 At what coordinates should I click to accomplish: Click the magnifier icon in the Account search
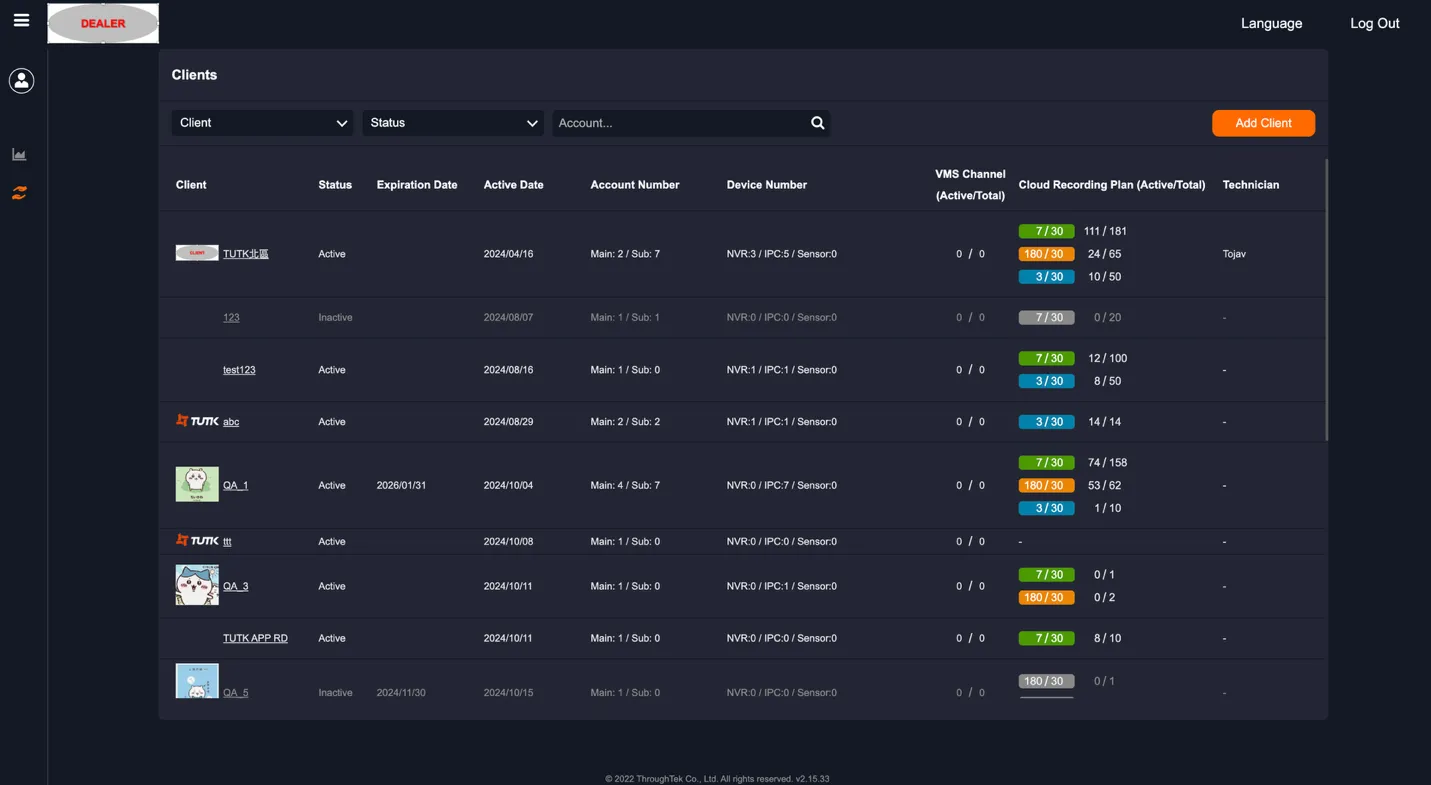click(x=817, y=122)
